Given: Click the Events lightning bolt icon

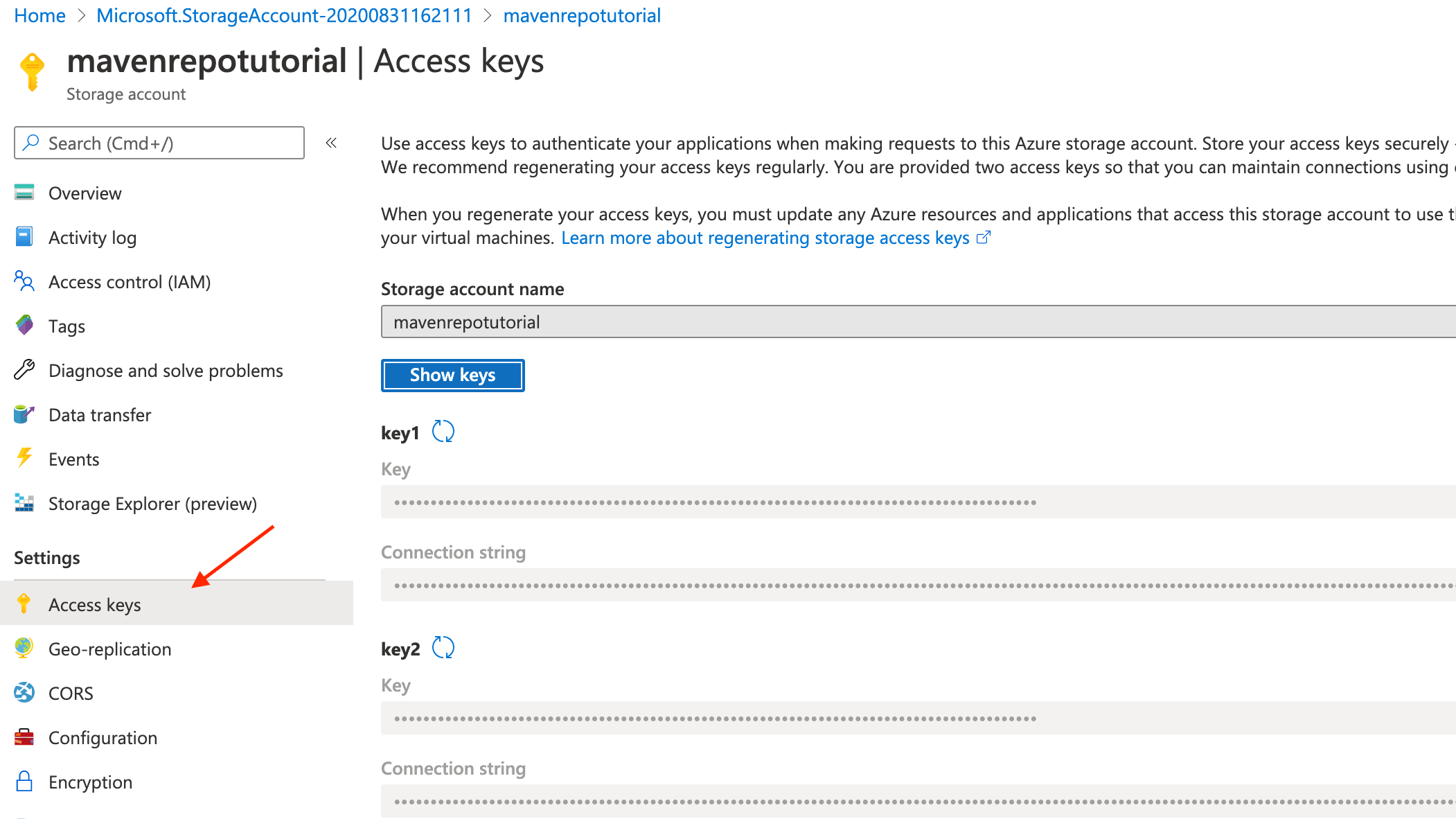Looking at the screenshot, I should pyautogui.click(x=24, y=458).
